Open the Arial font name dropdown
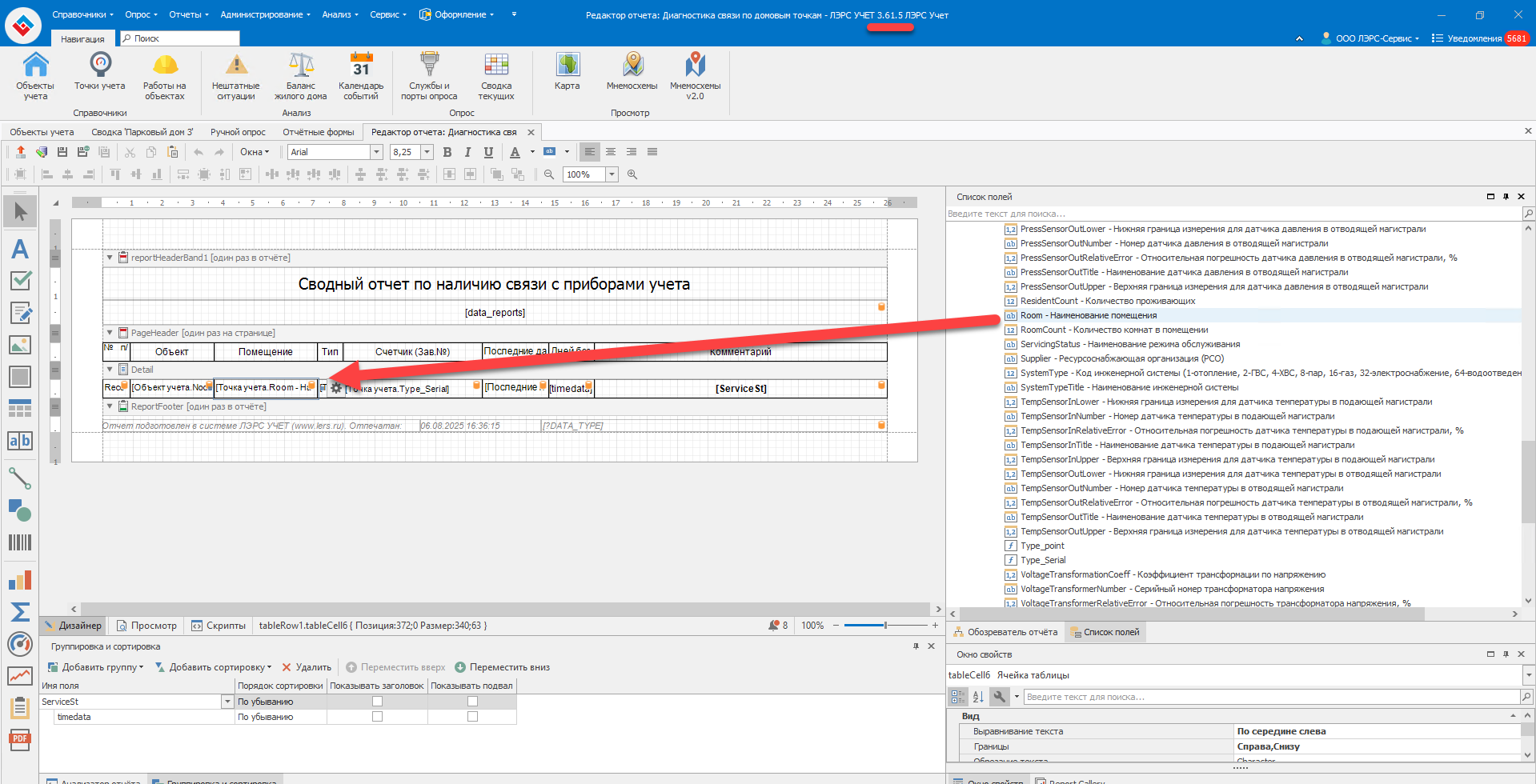The height and width of the screenshot is (784, 1536). click(x=376, y=152)
